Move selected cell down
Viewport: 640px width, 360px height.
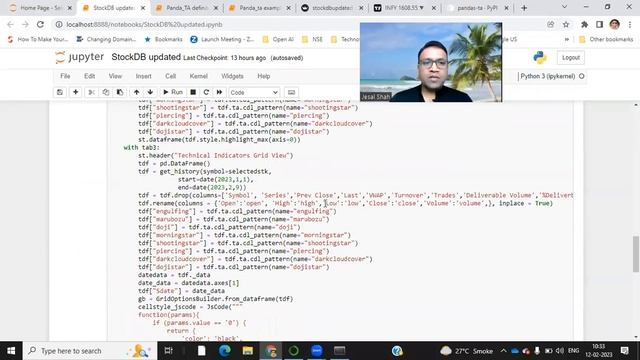point(150,92)
